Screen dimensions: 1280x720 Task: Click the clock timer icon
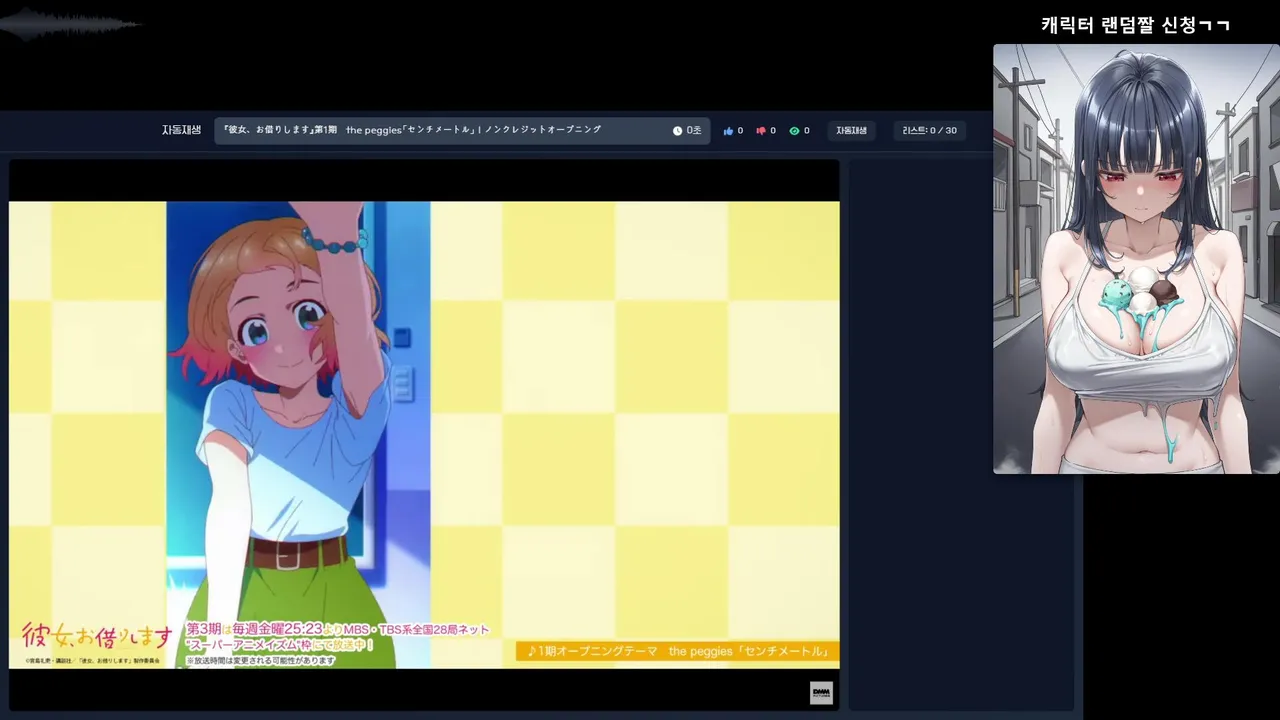(677, 131)
